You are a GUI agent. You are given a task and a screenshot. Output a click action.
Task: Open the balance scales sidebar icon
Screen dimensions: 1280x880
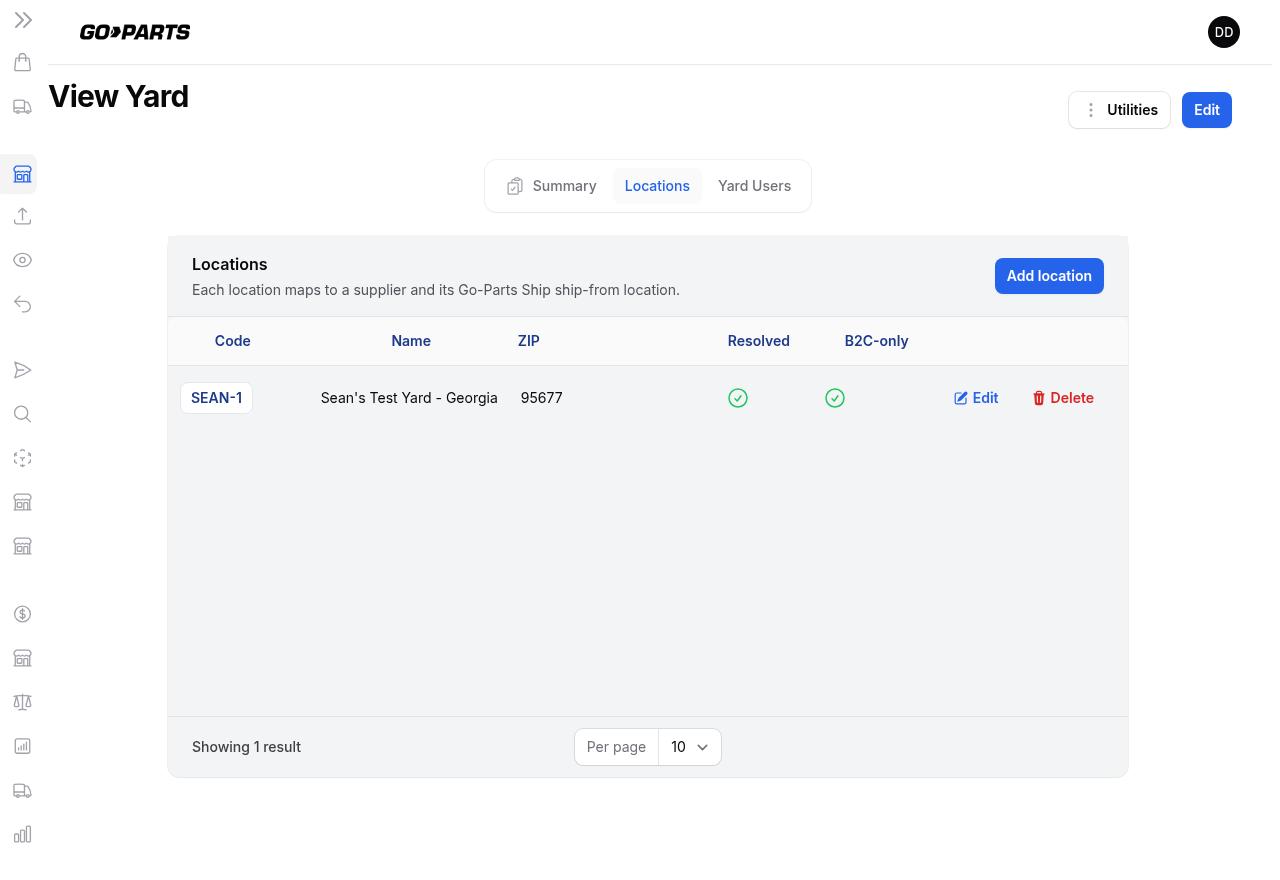click(x=23, y=702)
